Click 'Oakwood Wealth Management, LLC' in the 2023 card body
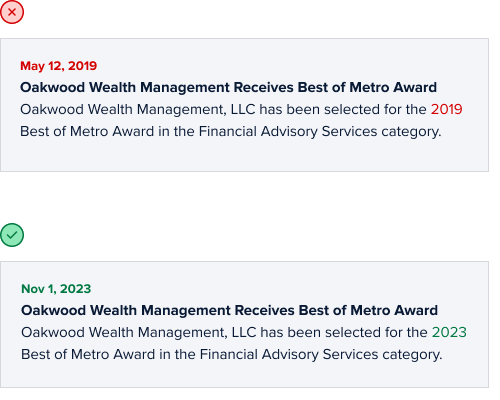 tap(139, 332)
